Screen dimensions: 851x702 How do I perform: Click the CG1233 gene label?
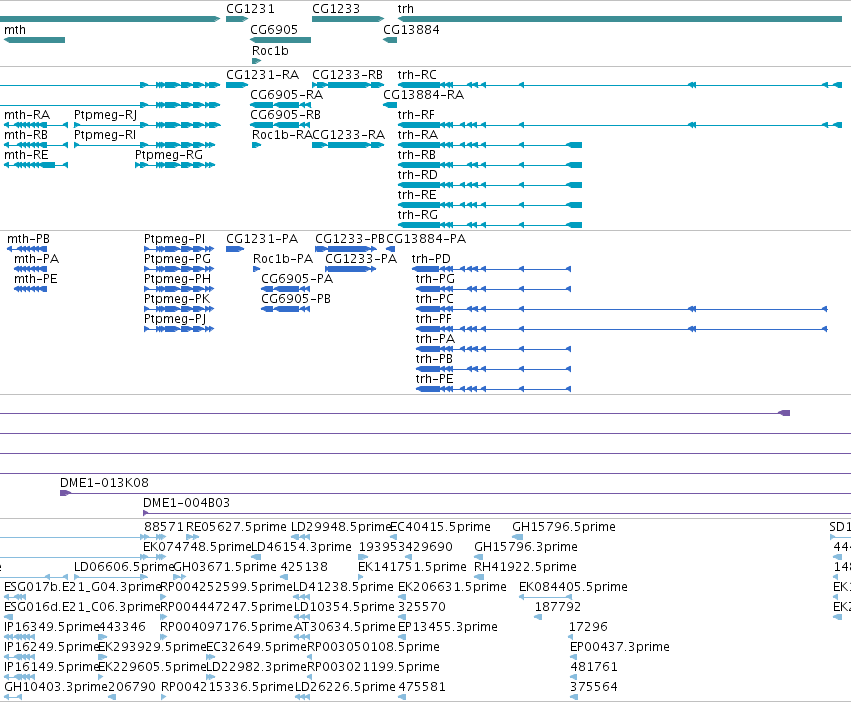(x=336, y=9)
